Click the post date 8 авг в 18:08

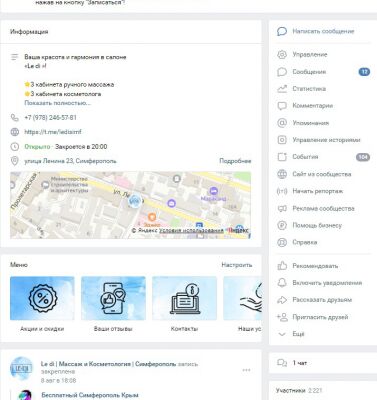[x=58, y=380]
